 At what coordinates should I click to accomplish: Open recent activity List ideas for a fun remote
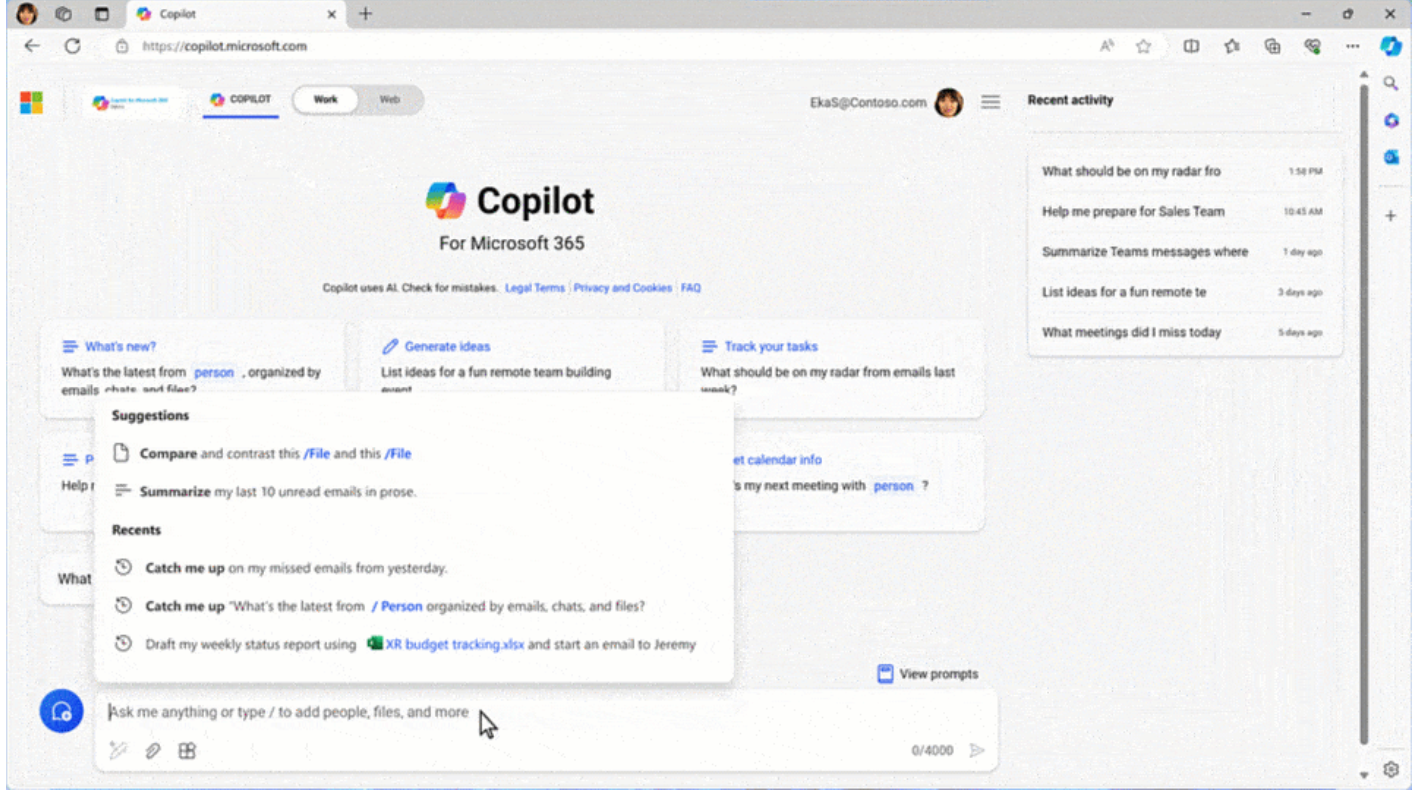[1184, 292]
